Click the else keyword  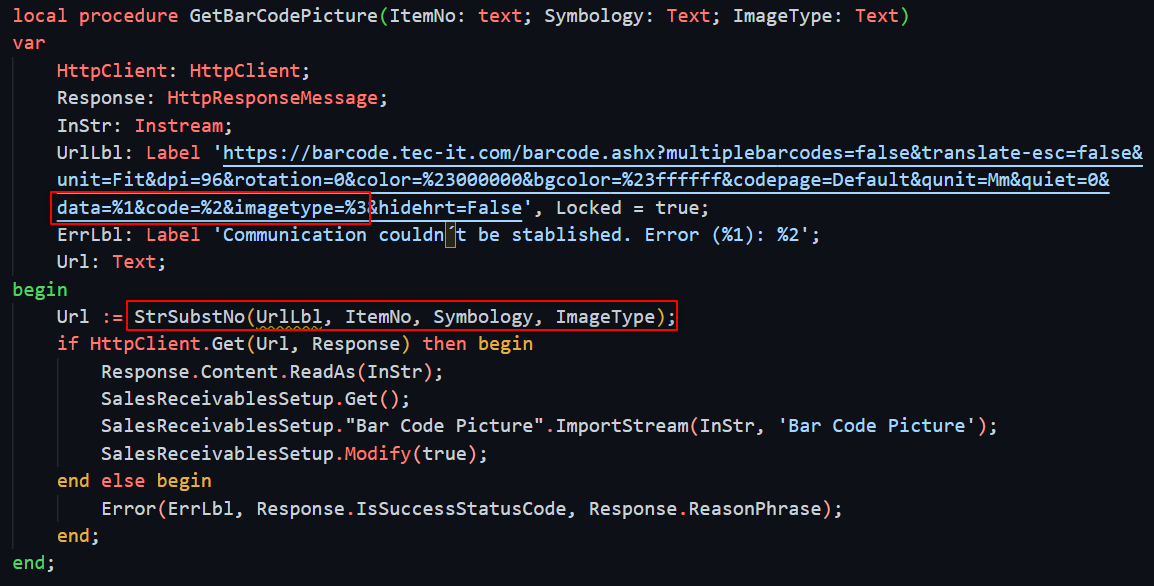tap(123, 481)
